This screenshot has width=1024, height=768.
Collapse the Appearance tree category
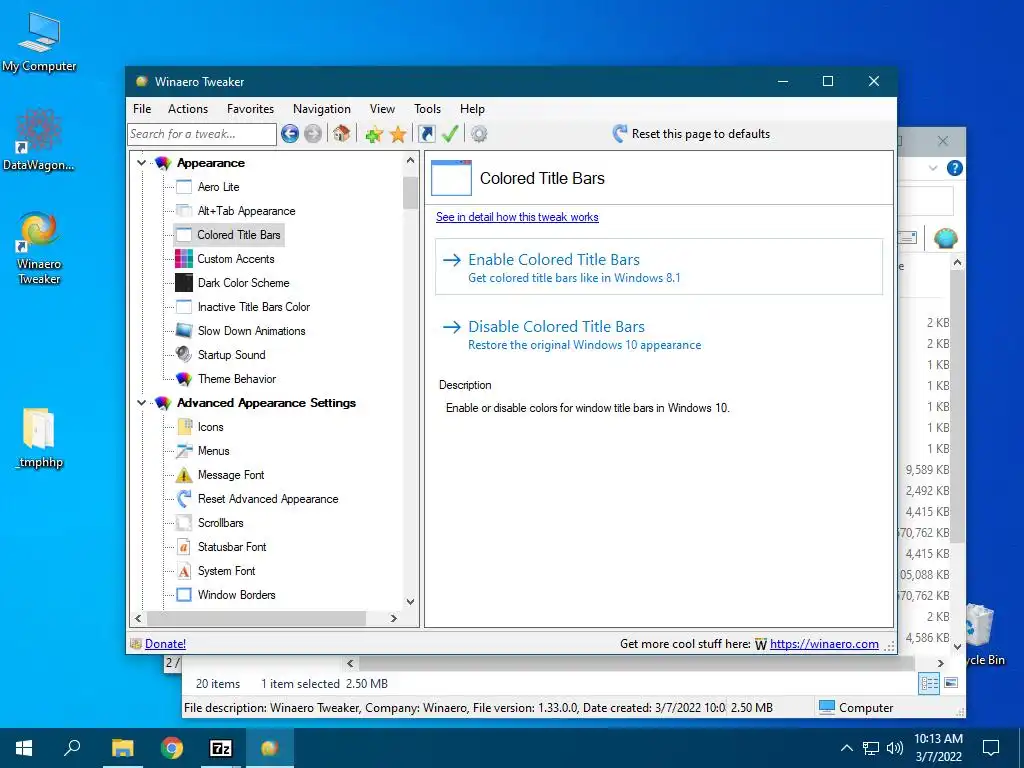coord(141,163)
